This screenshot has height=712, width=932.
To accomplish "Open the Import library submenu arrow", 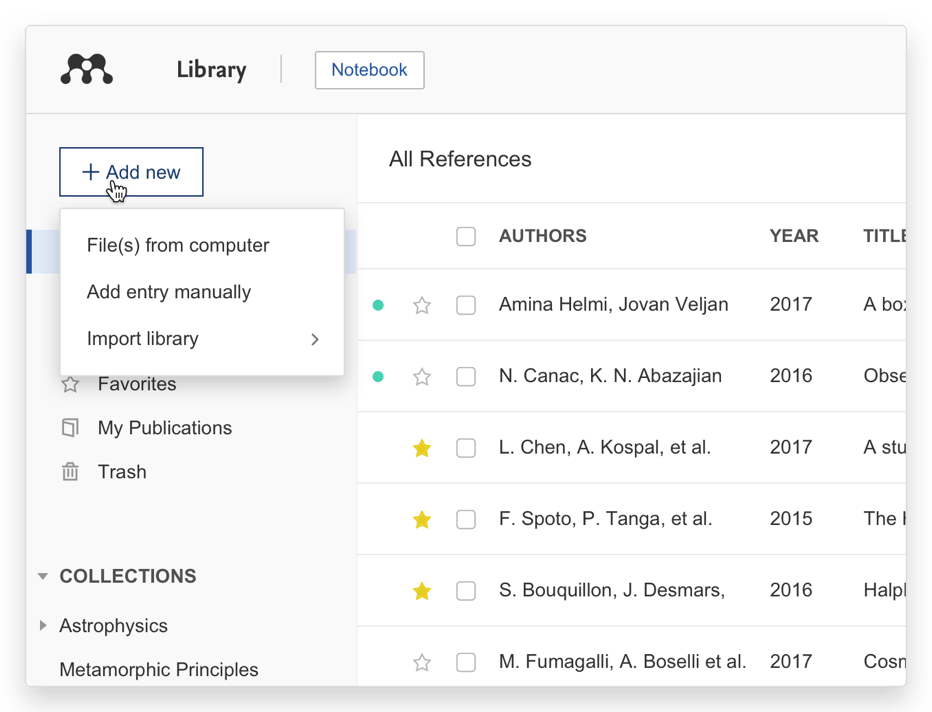I will pos(314,339).
